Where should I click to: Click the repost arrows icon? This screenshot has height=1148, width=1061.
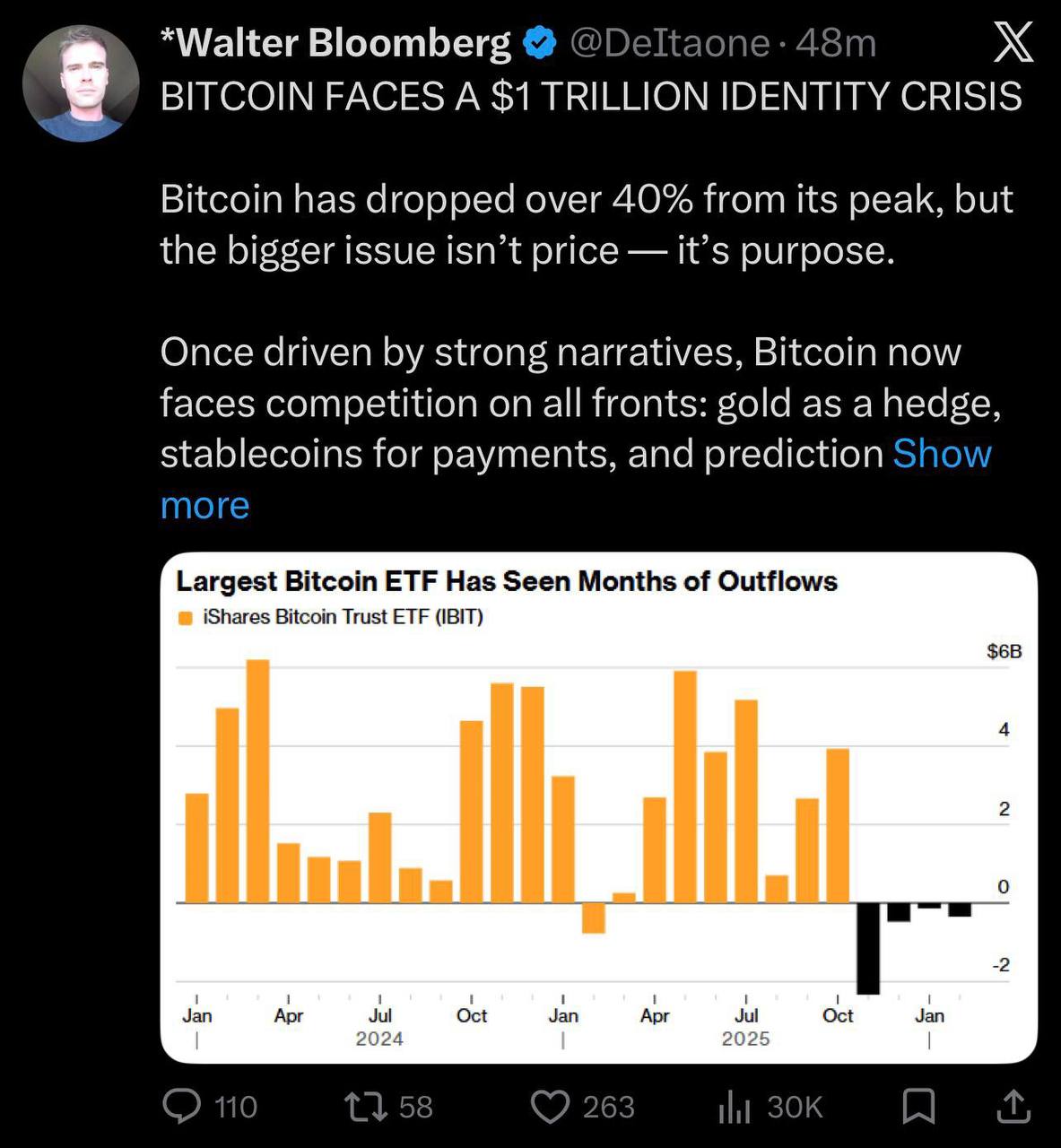pos(366,1106)
